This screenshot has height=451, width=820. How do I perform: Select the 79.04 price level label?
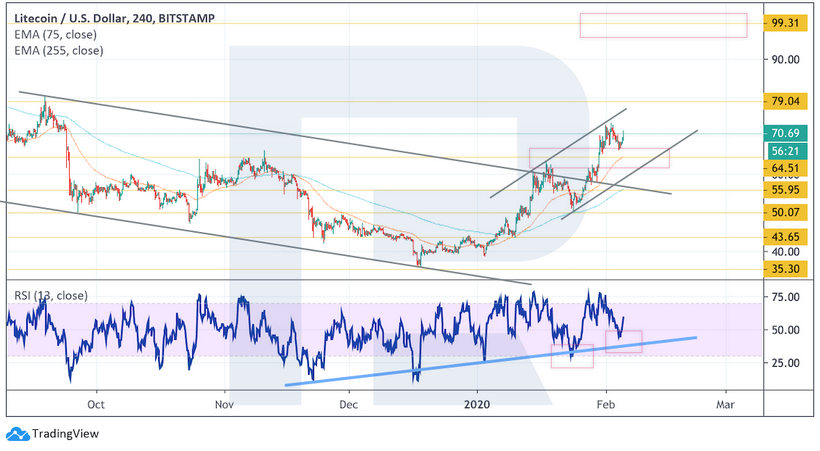coord(785,101)
